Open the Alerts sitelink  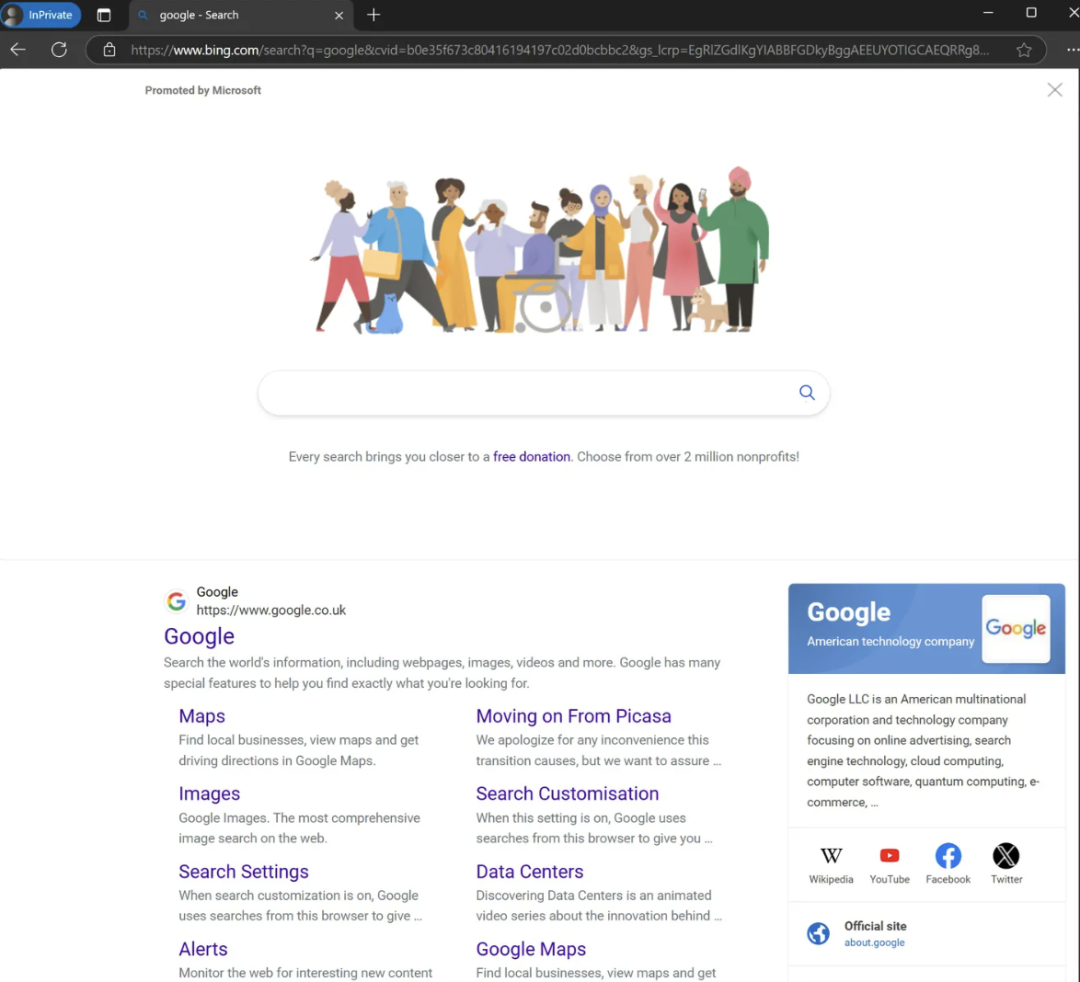pos(203,949)
